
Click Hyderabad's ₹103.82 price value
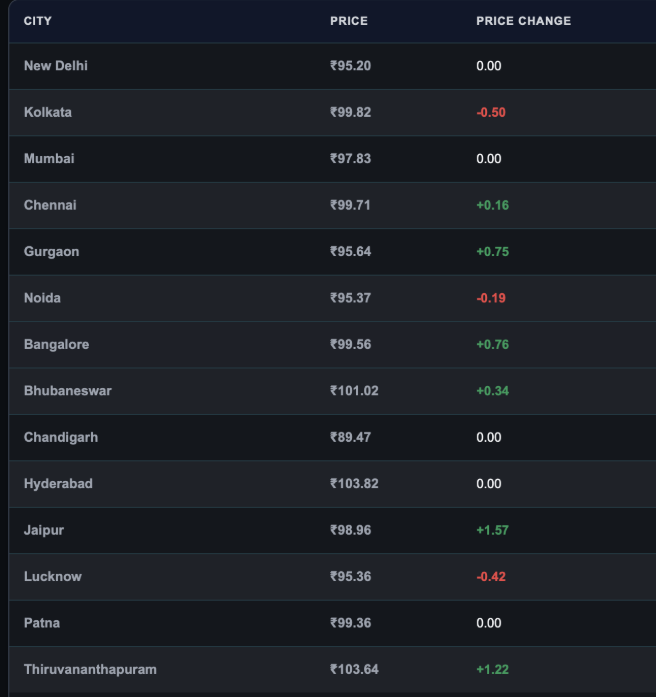[354, 484]
